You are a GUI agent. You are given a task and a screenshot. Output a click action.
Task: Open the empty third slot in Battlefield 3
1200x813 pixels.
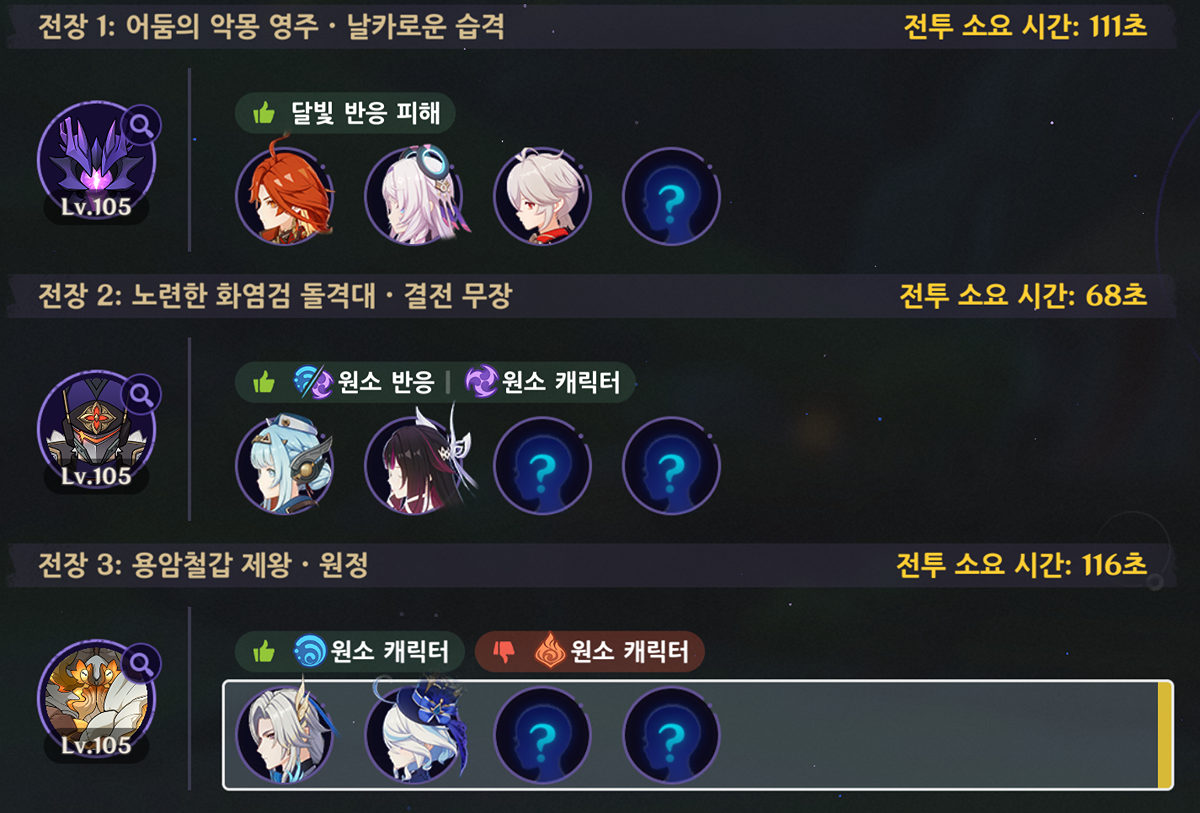click(542, 735)
